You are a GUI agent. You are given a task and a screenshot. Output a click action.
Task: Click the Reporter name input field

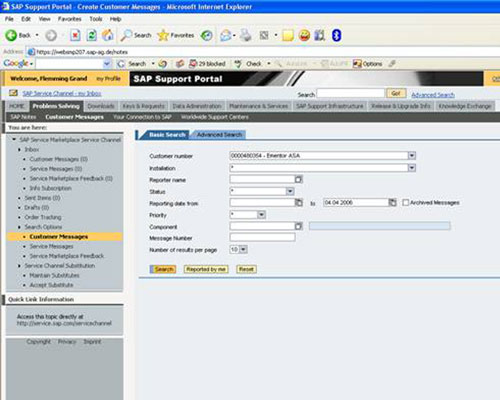pos(262,179)
